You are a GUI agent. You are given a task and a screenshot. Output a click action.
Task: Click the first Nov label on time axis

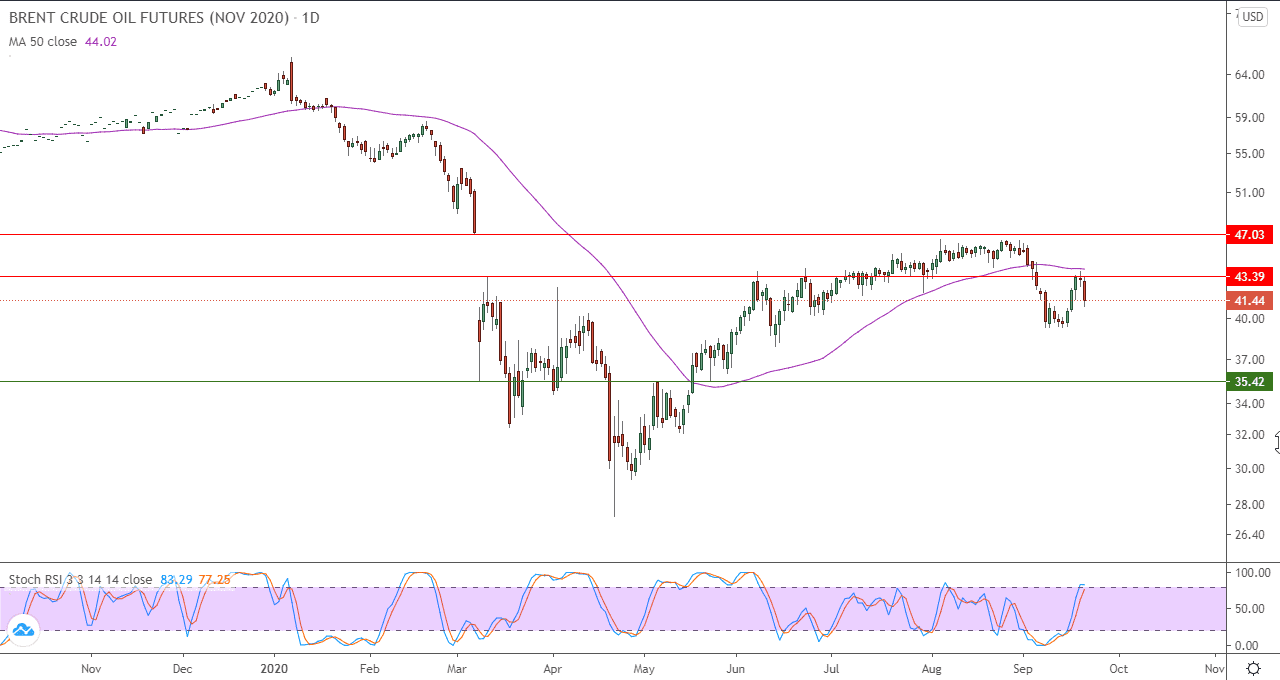coord(91,667)
